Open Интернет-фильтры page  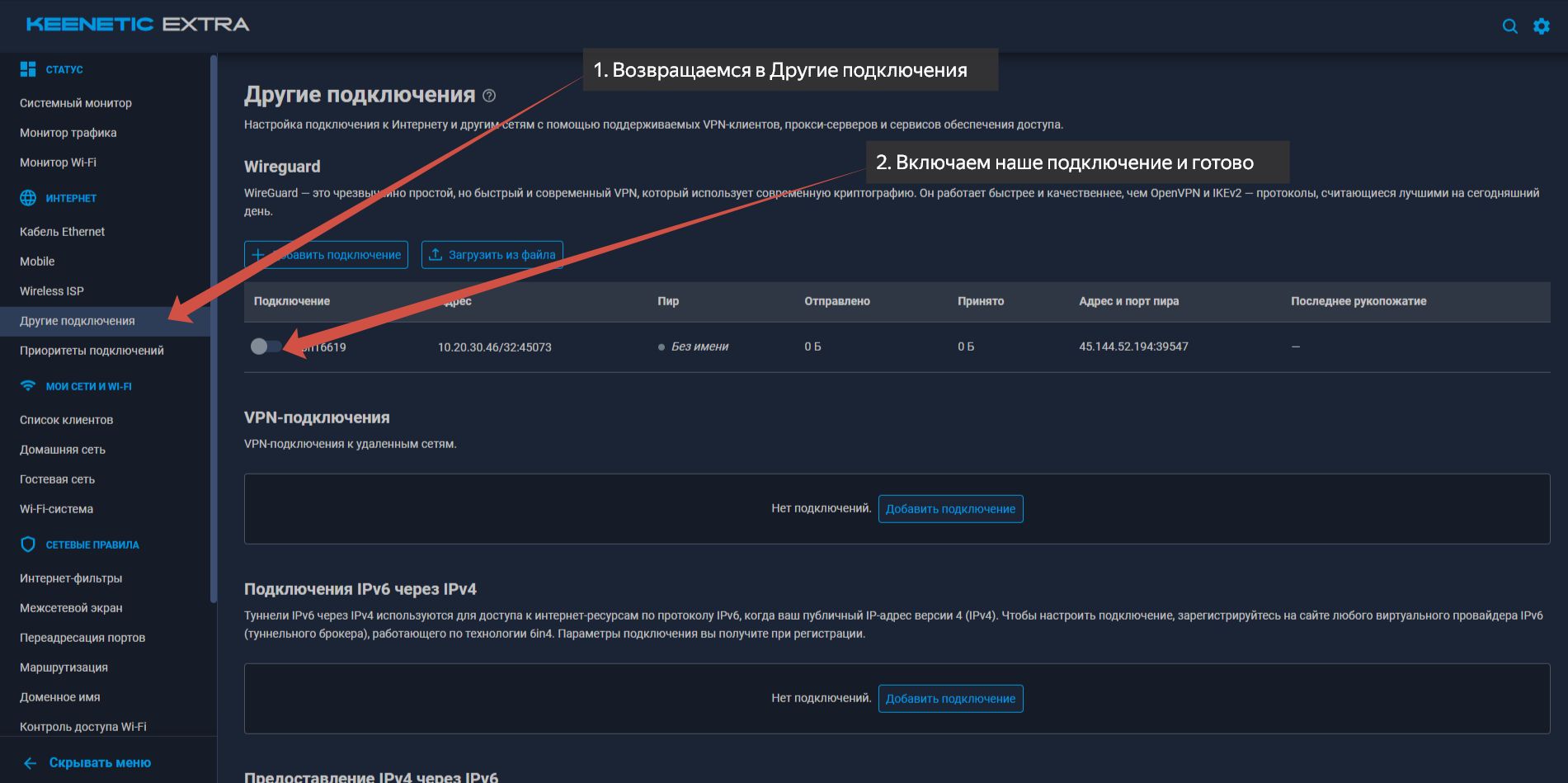point(71,578)
